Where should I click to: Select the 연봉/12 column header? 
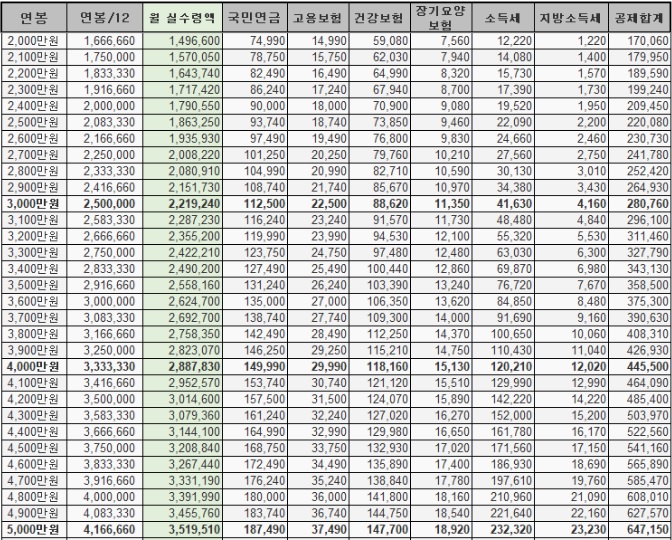(105, 19)
